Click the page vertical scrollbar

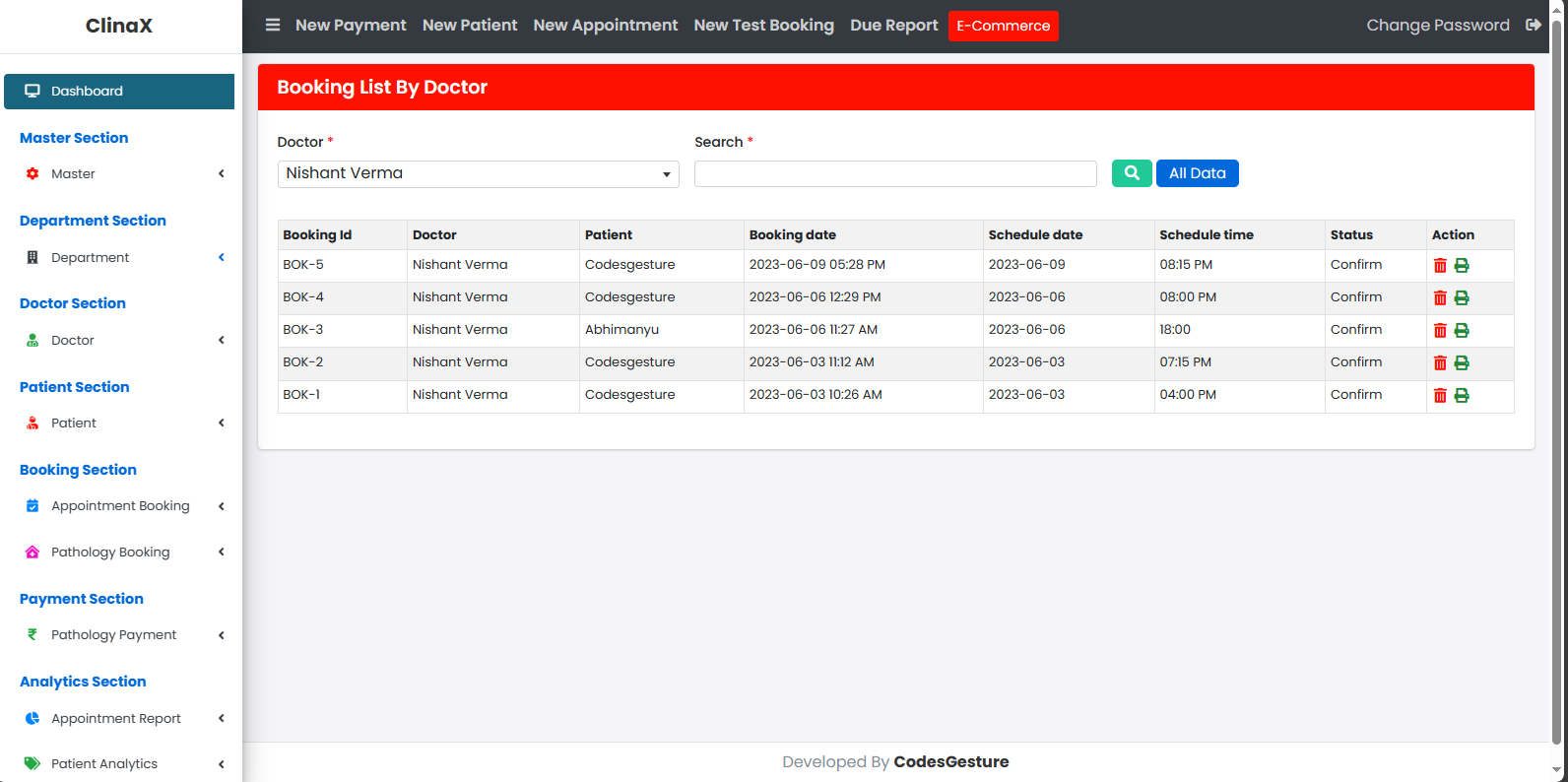[1556, 384]
